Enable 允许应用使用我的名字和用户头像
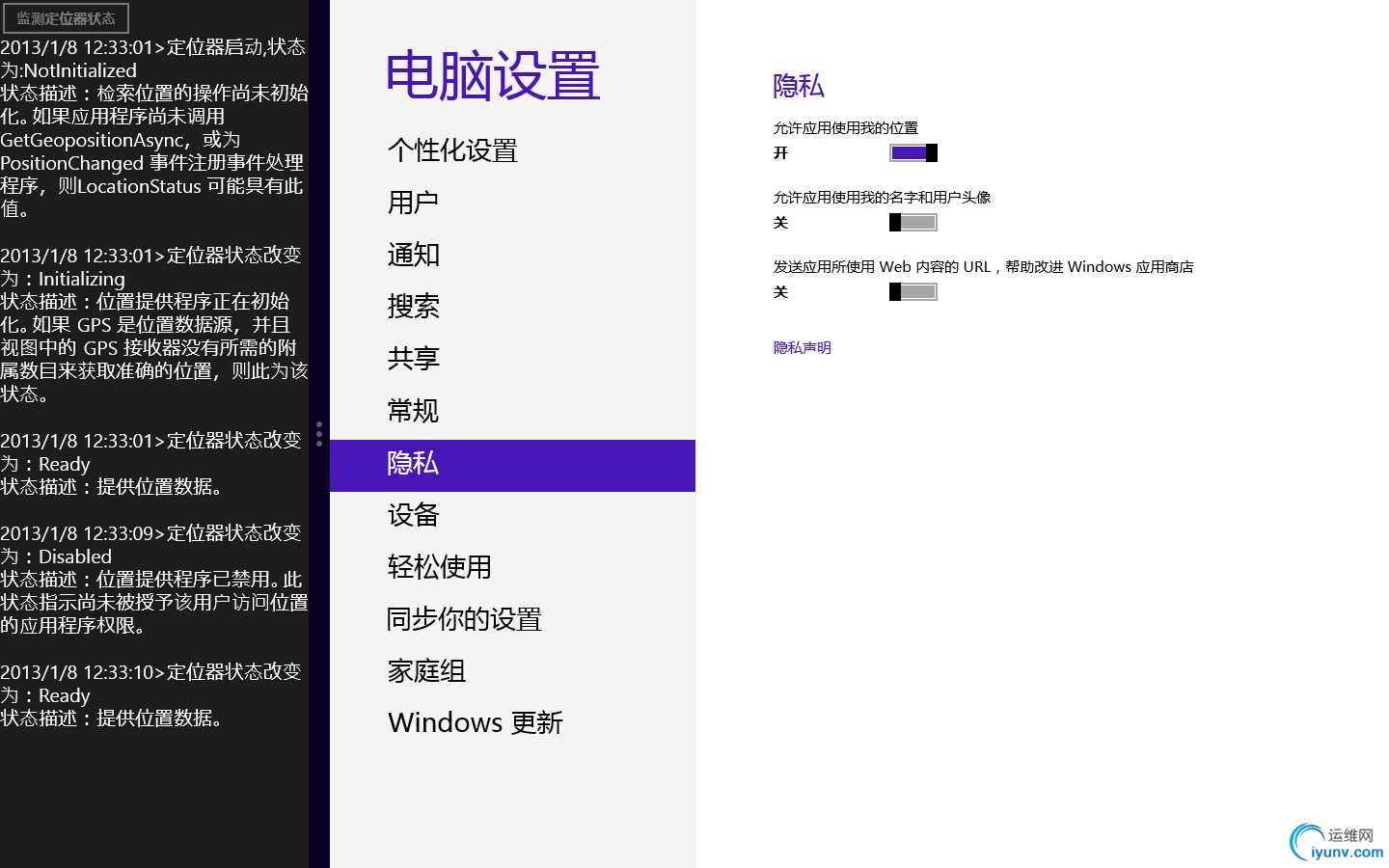1389x868 pixels. point(912,222)
